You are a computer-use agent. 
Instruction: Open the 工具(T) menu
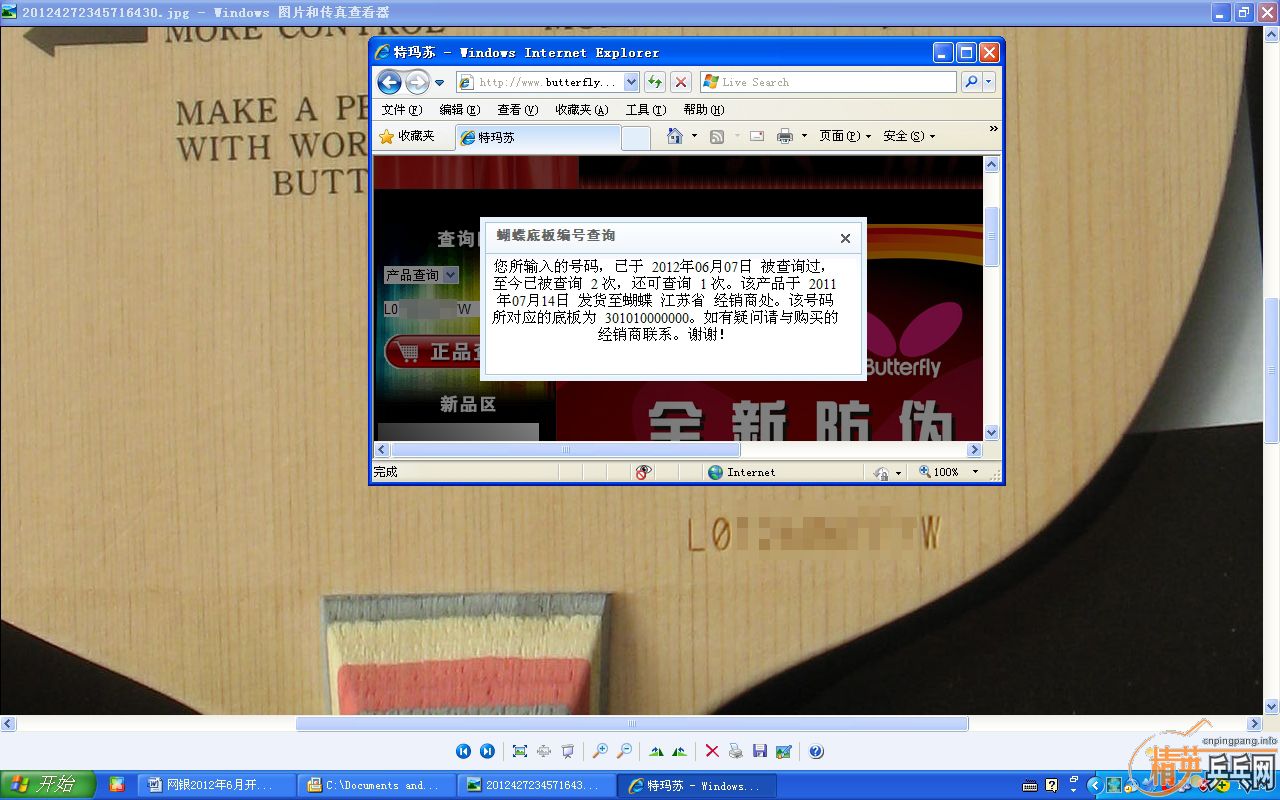(x=645, y=110)
